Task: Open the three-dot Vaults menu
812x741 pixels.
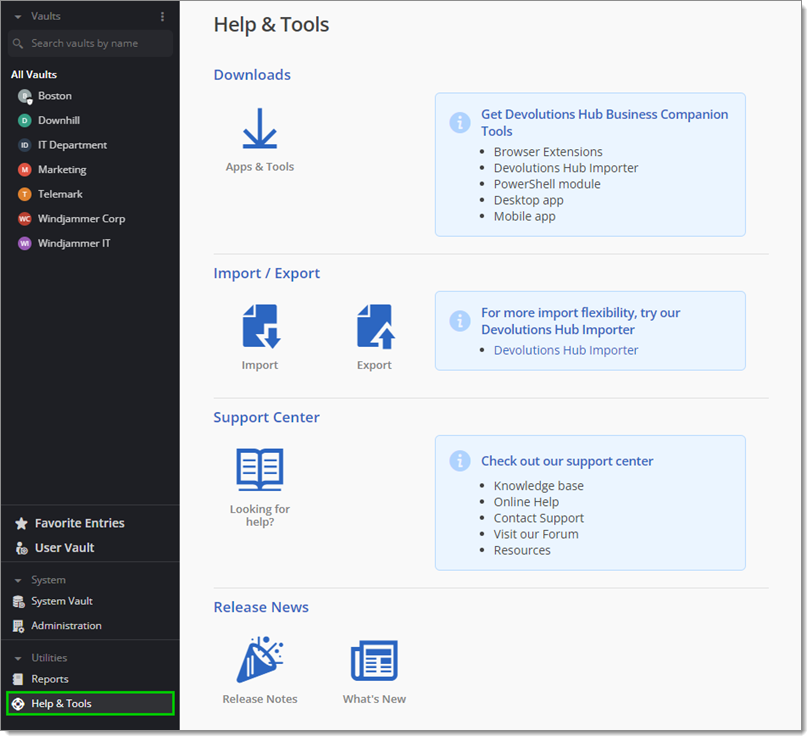Action: click(163, 16)
